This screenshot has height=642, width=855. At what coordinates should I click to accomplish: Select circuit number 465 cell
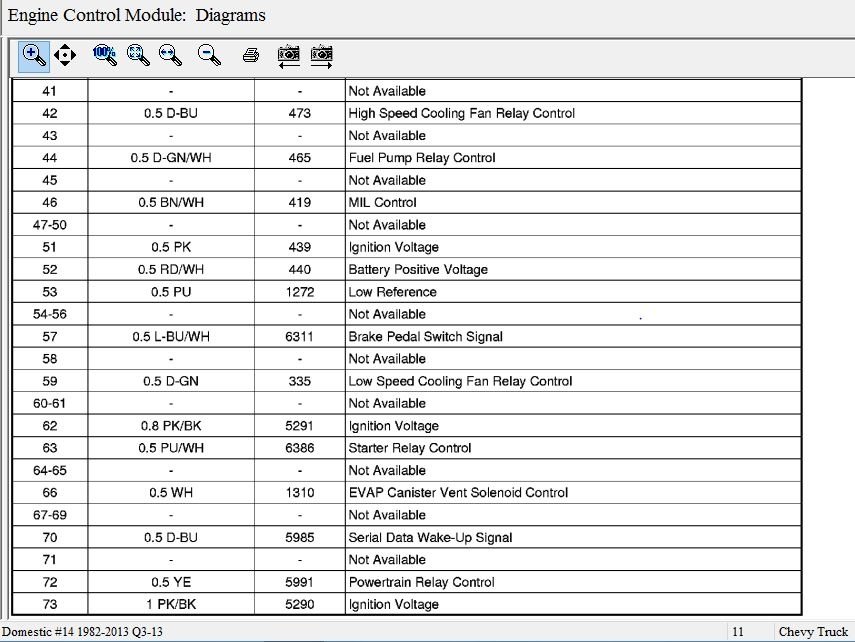(299, 158)
